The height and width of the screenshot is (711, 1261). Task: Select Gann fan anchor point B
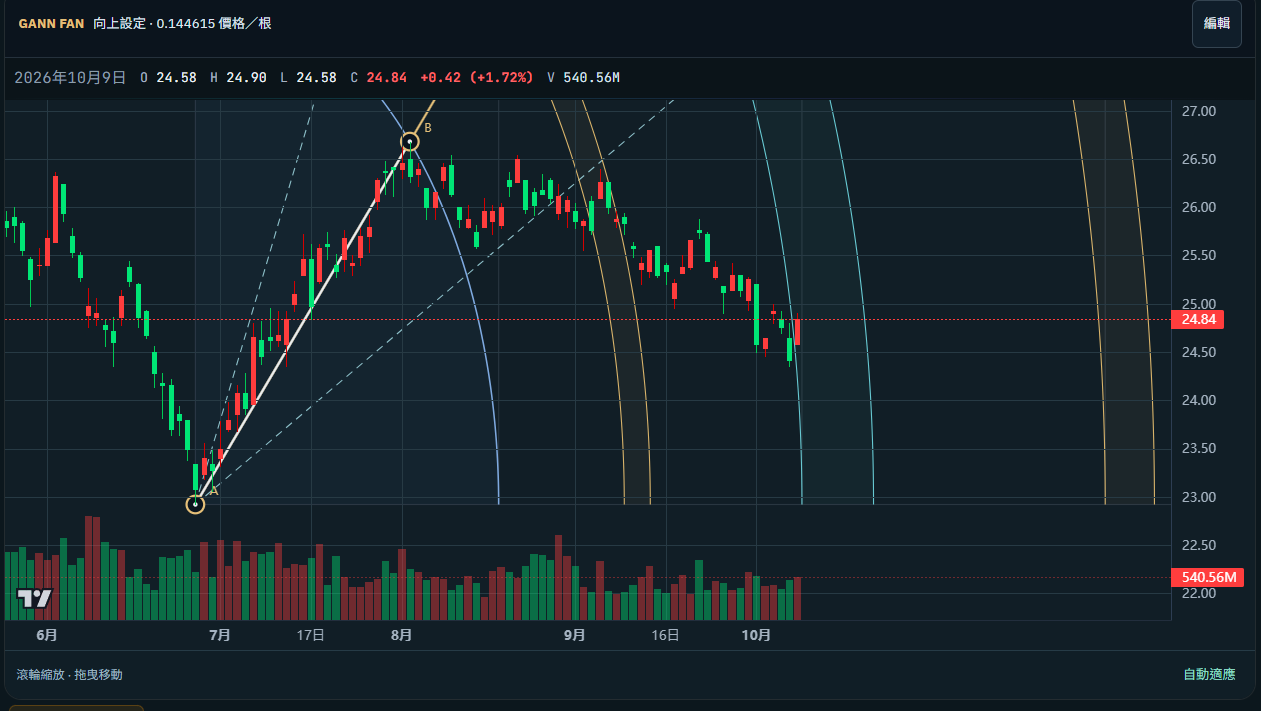point(409,141)
